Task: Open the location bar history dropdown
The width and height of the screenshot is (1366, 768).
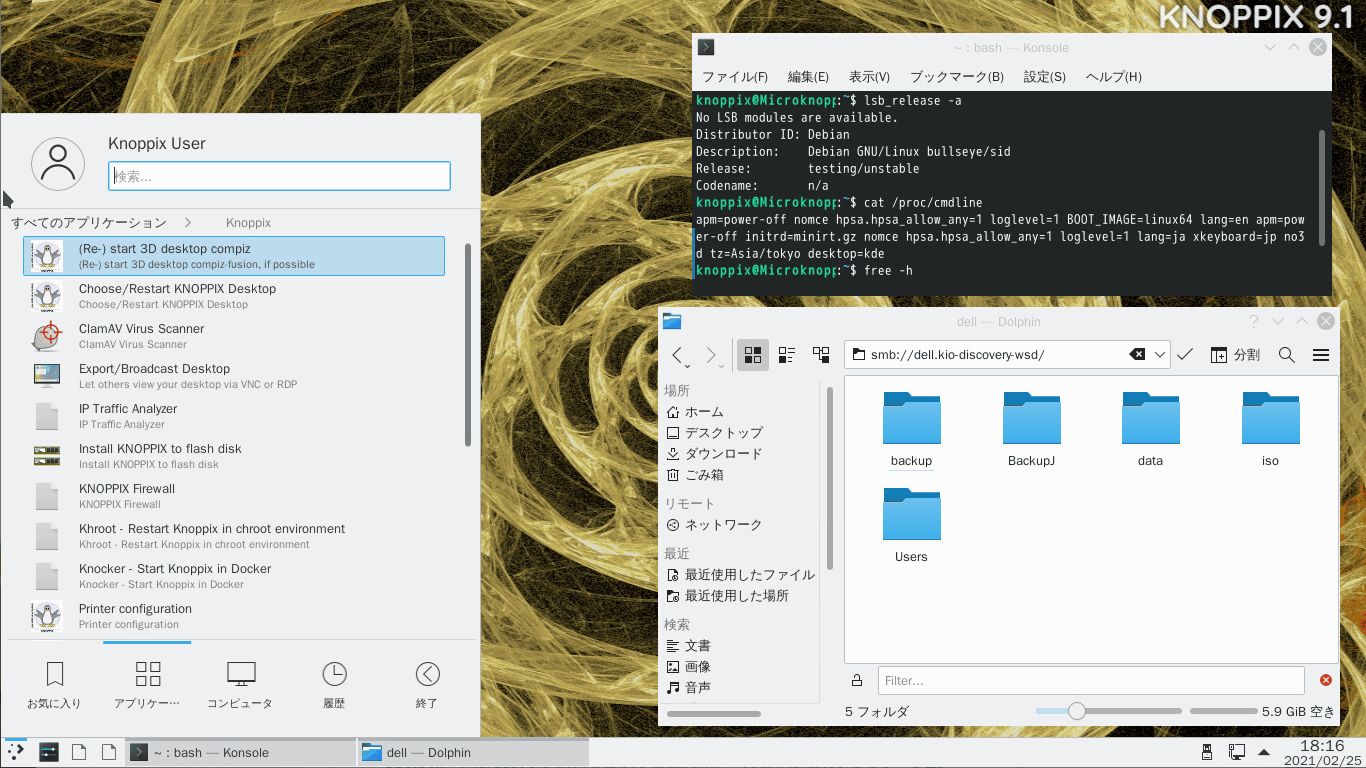Action: (x=1160, y=354)
